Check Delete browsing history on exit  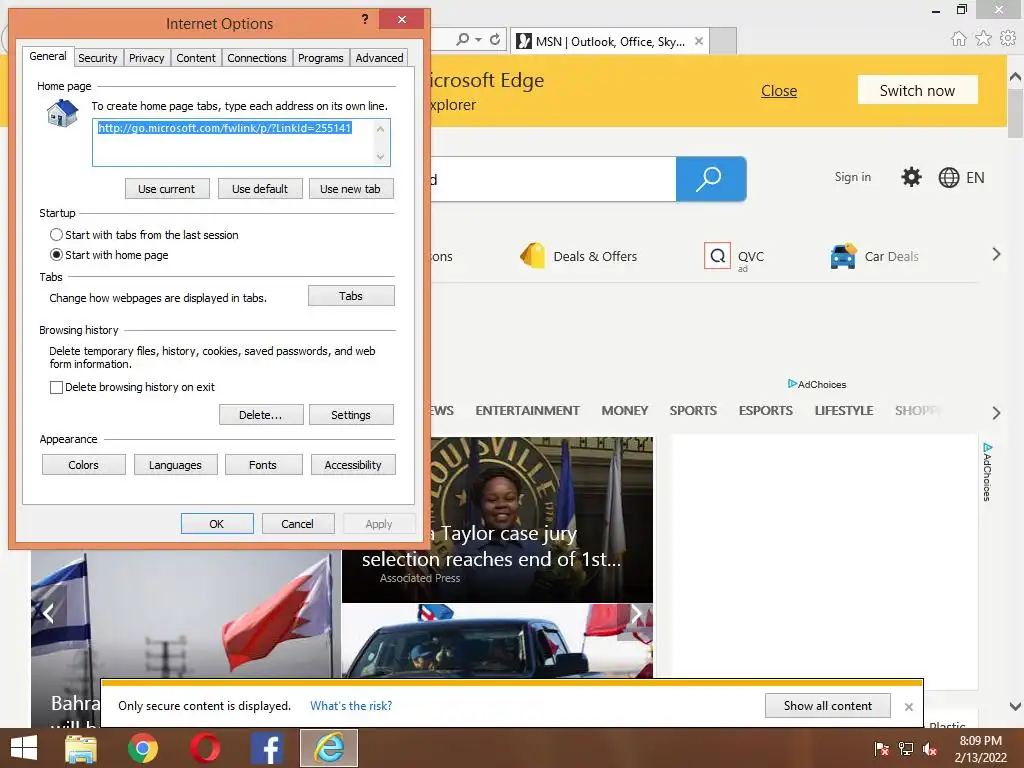(57, 387)
